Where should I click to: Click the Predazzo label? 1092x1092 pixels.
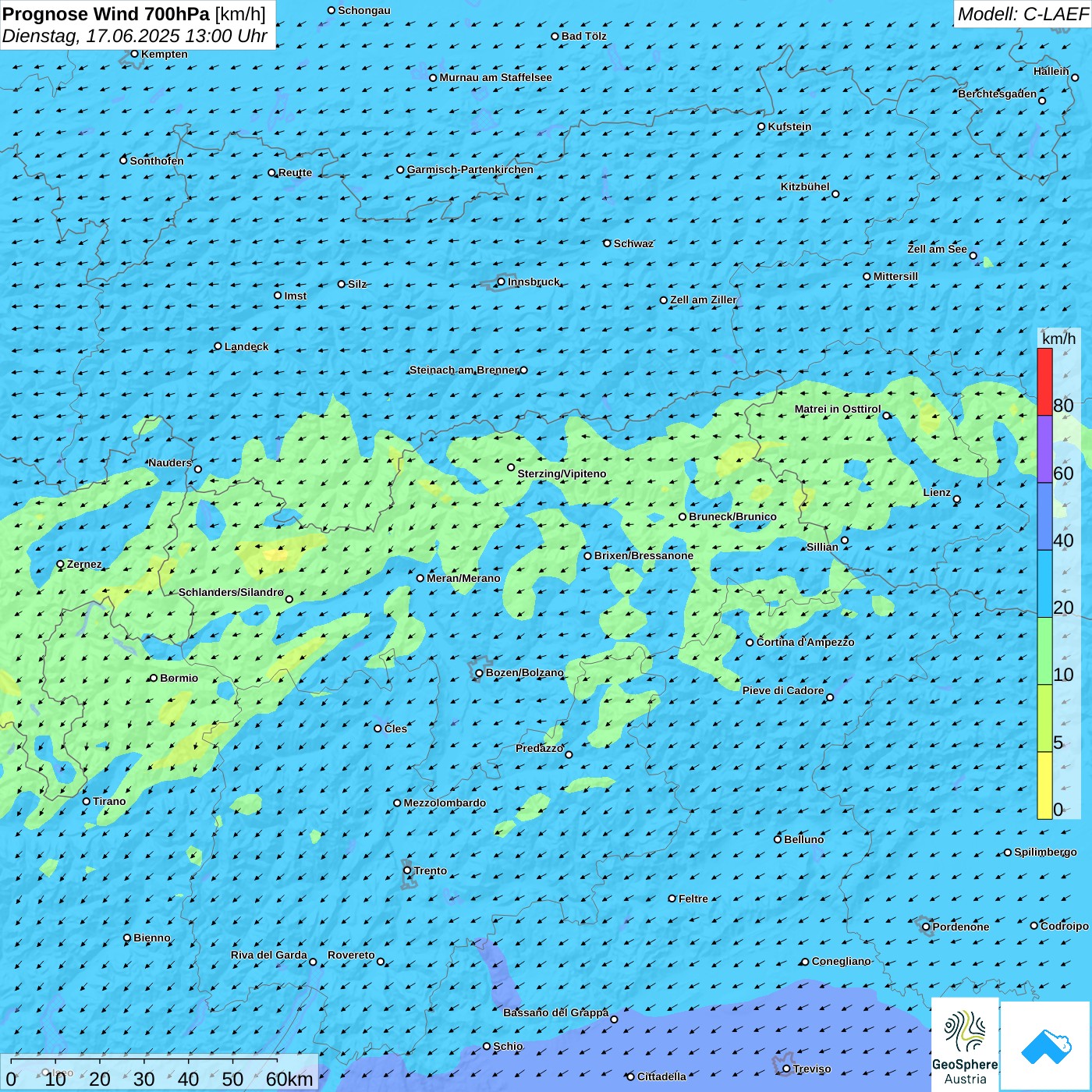[x=539, y=748]
